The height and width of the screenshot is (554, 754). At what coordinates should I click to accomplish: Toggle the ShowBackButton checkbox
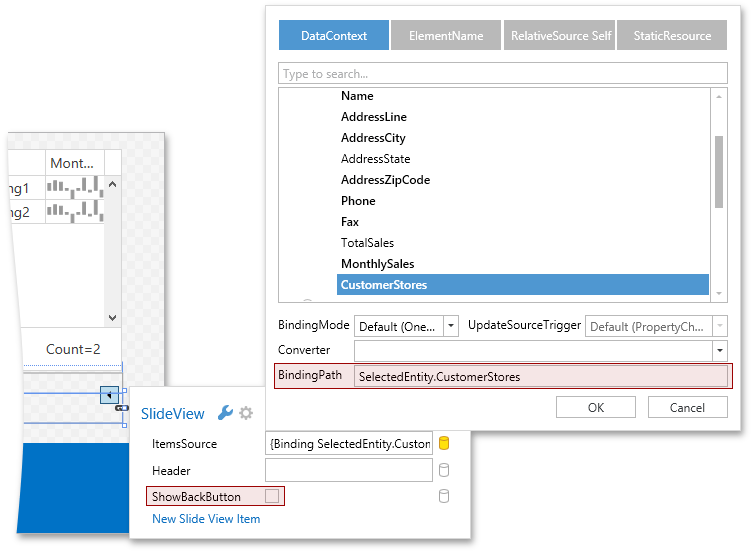pos(271,496)
